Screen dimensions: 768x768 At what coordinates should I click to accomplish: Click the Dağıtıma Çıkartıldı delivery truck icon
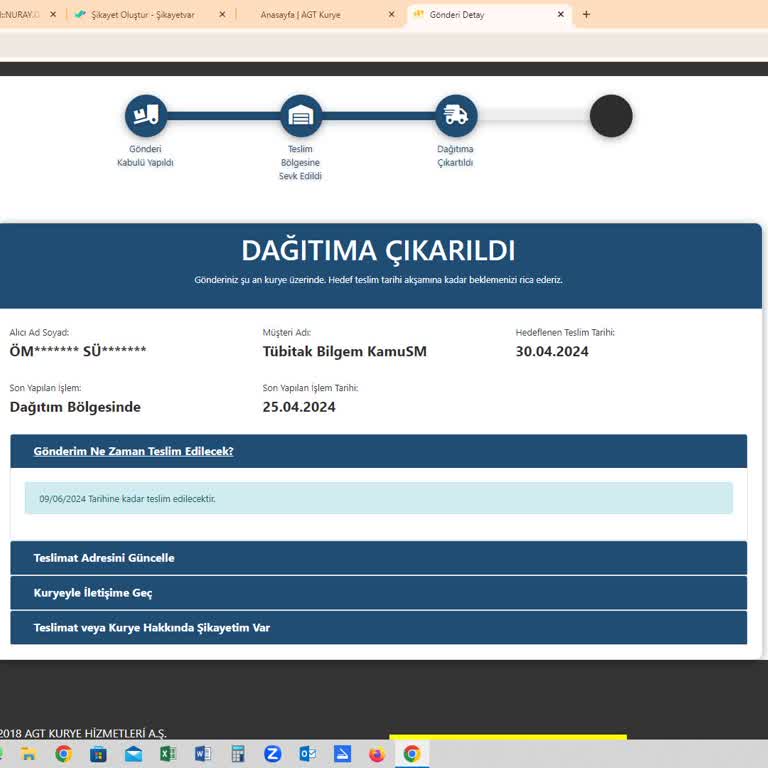click(456, 116)
